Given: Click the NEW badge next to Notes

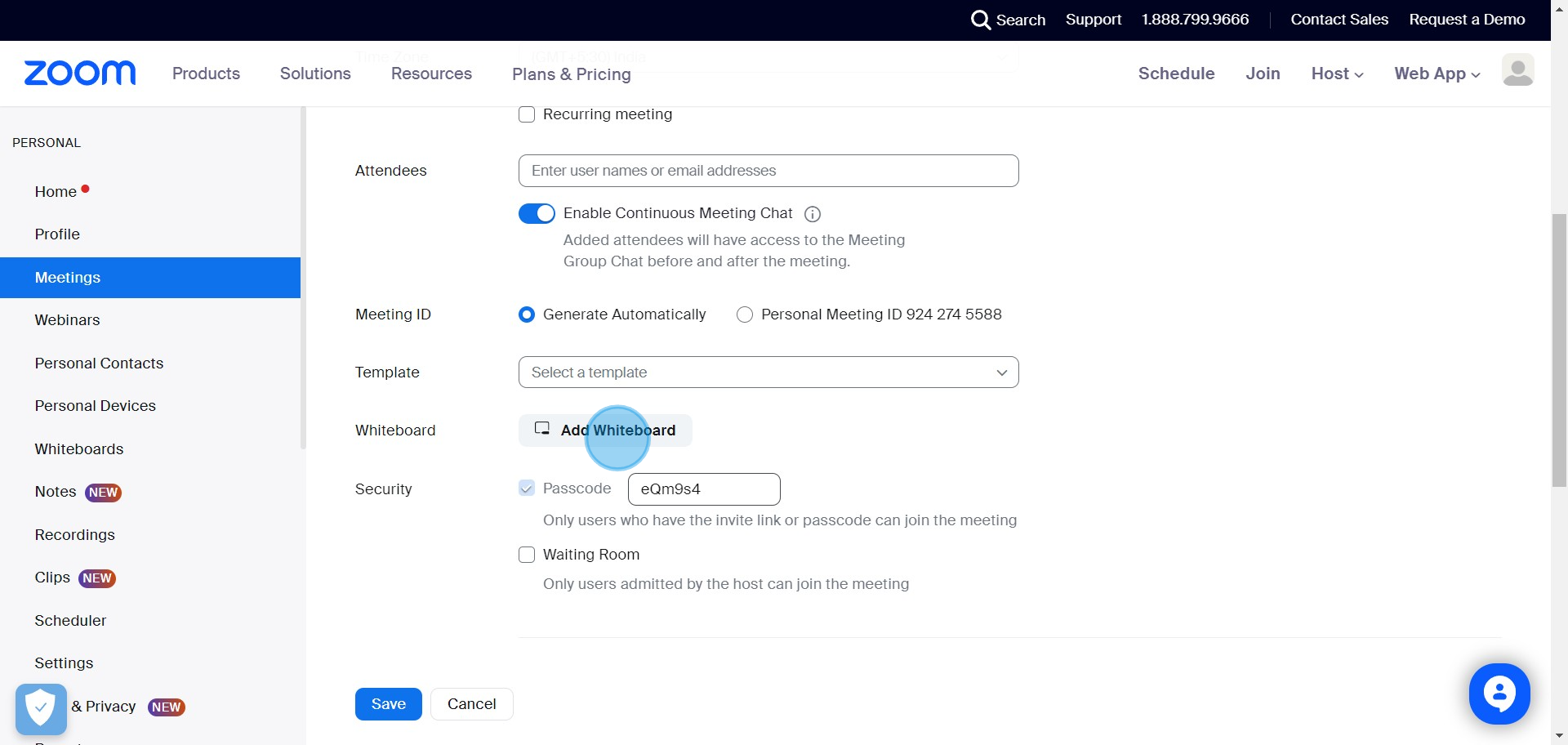Looking at the screenshot, I should (x=104, y=493).
